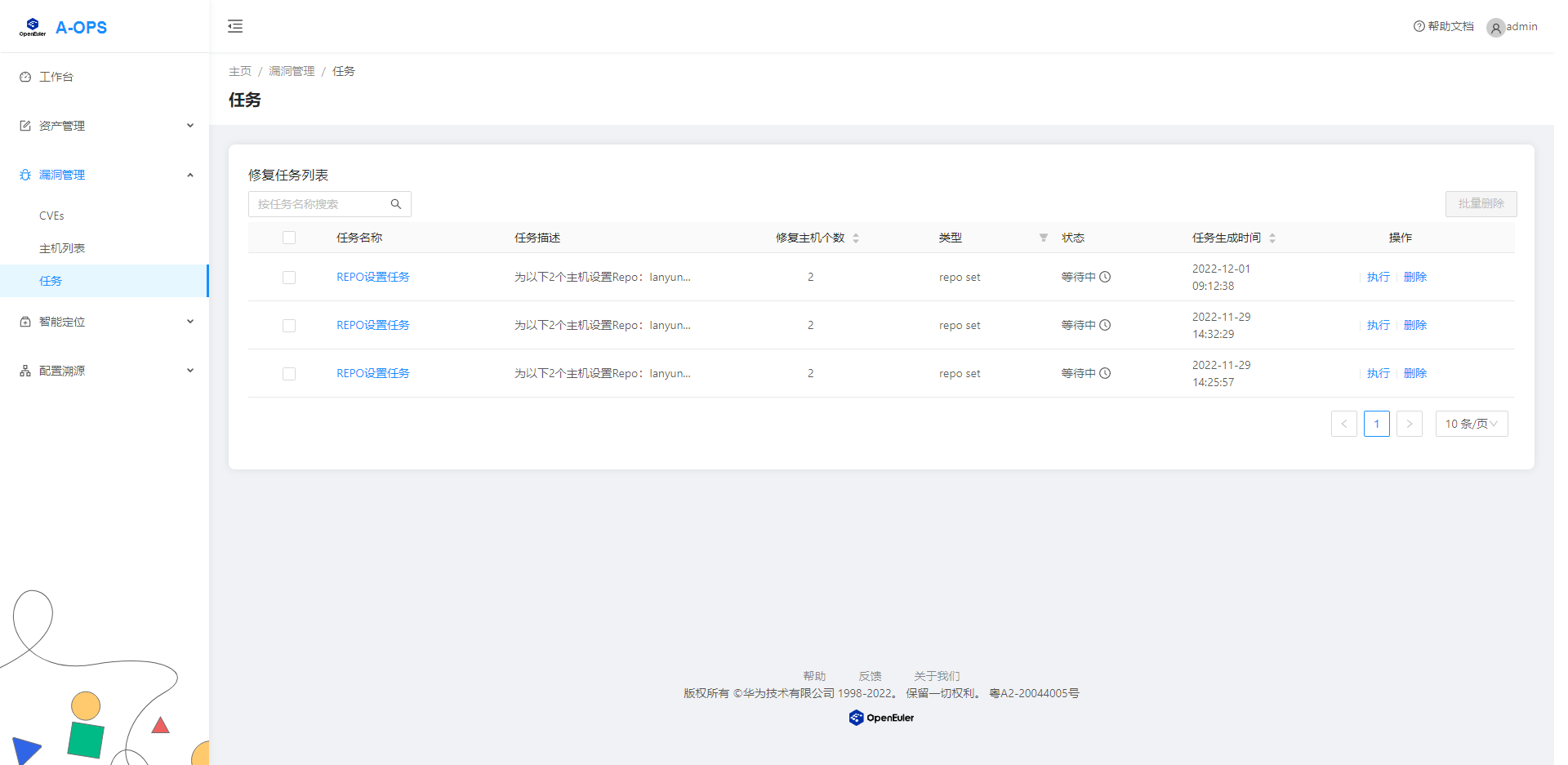Tick the select-all checkbox in table header
Screen dimensions: 1568x765
pos(289,238)
